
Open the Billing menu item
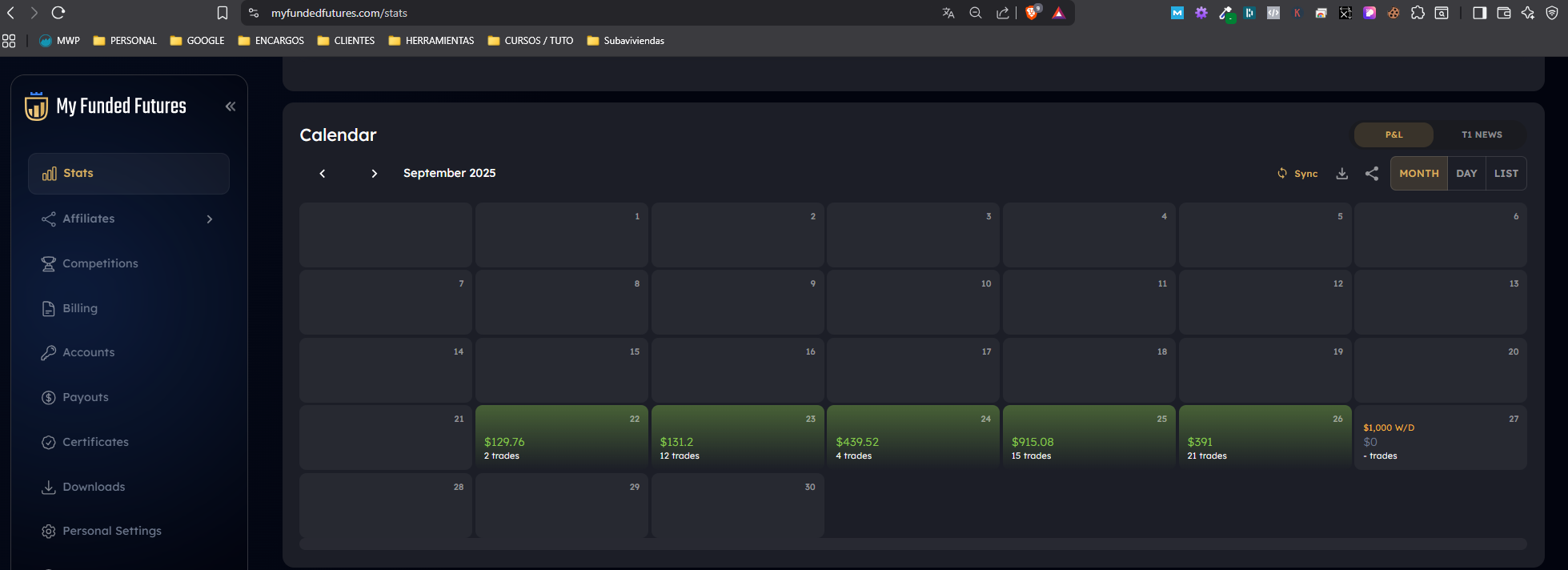[80, 308]
